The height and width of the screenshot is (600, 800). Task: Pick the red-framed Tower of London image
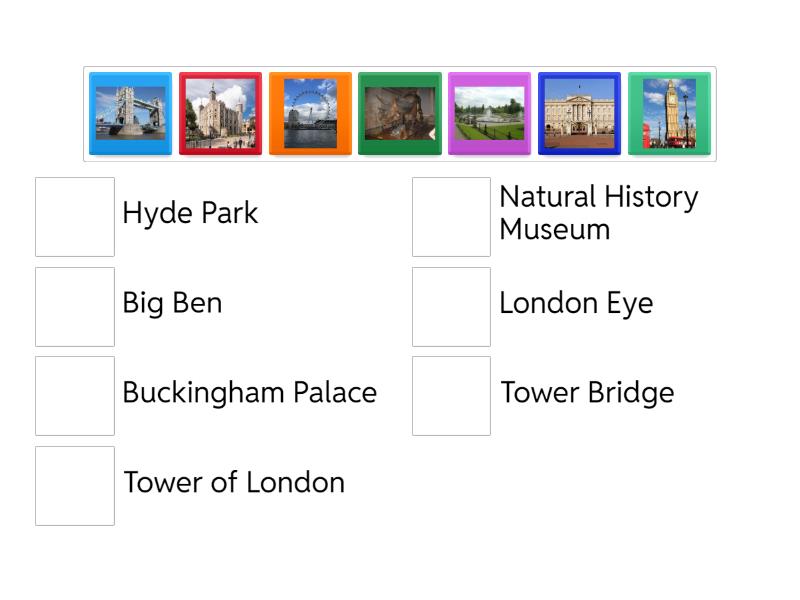(x=220, y=113)
